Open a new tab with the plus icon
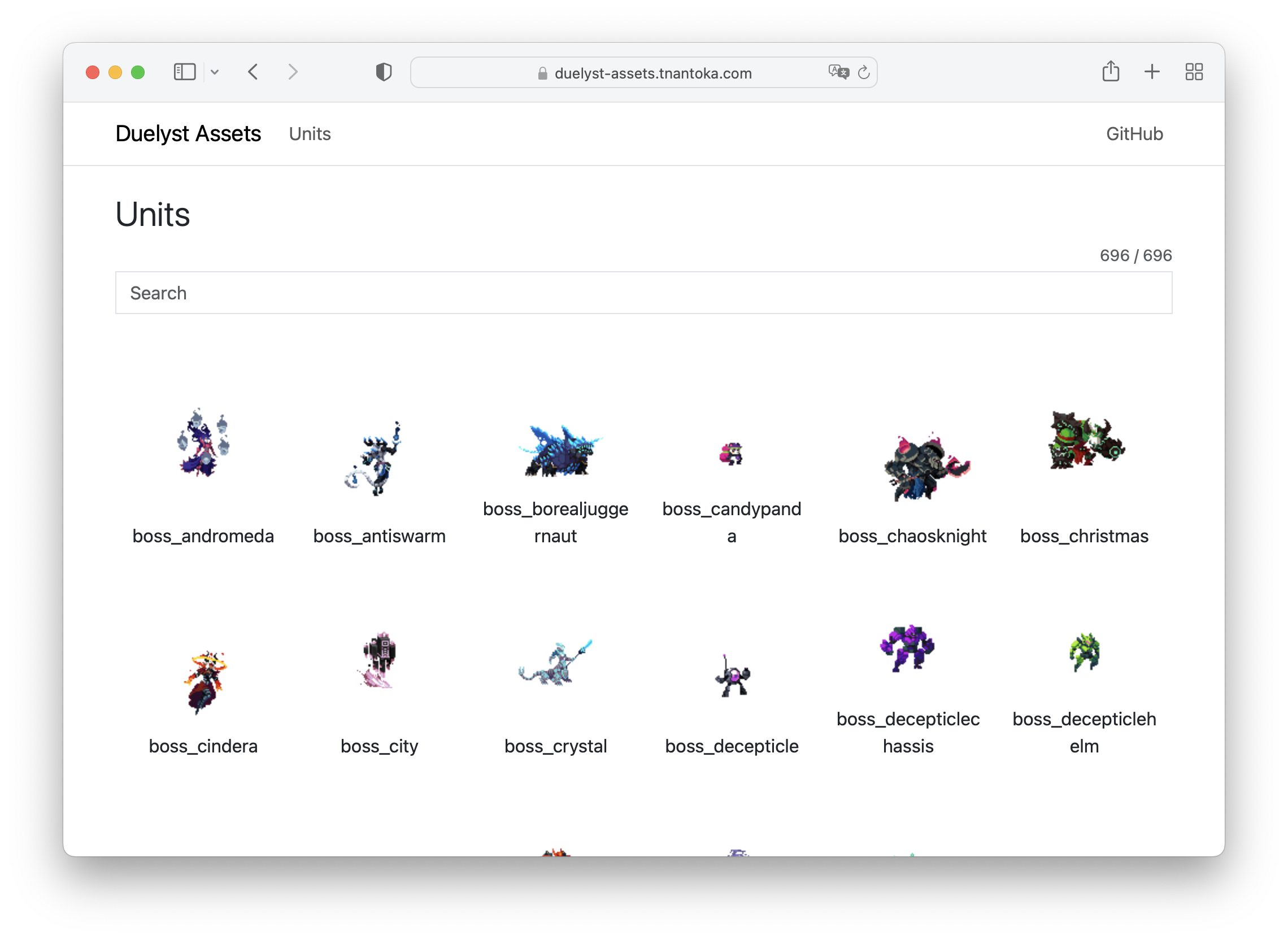The height and width of the screenshot is (940, 1288). (x=1151, y=72)
